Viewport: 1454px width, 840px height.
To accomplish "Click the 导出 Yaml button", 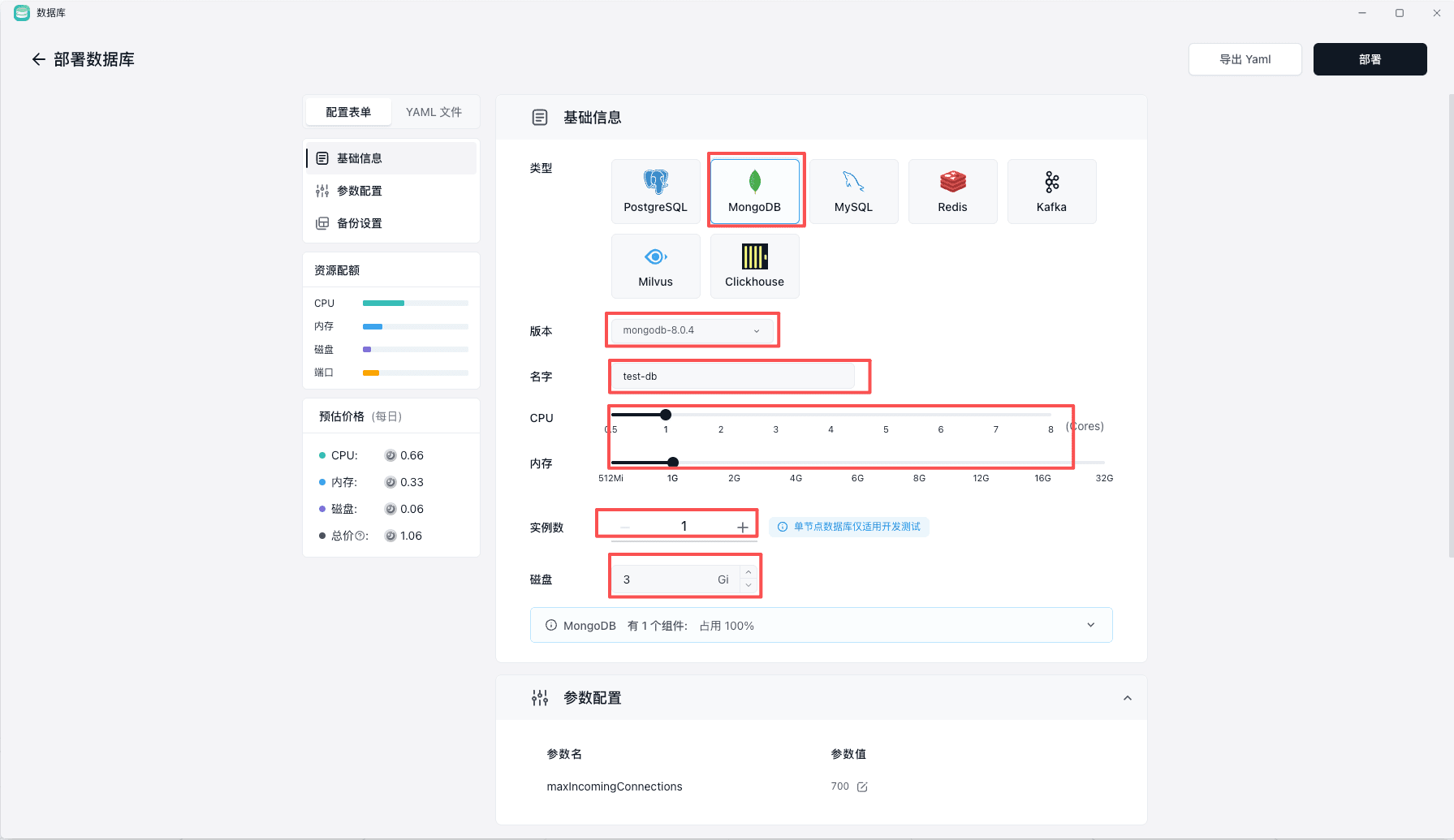I will click(1245, 59).
